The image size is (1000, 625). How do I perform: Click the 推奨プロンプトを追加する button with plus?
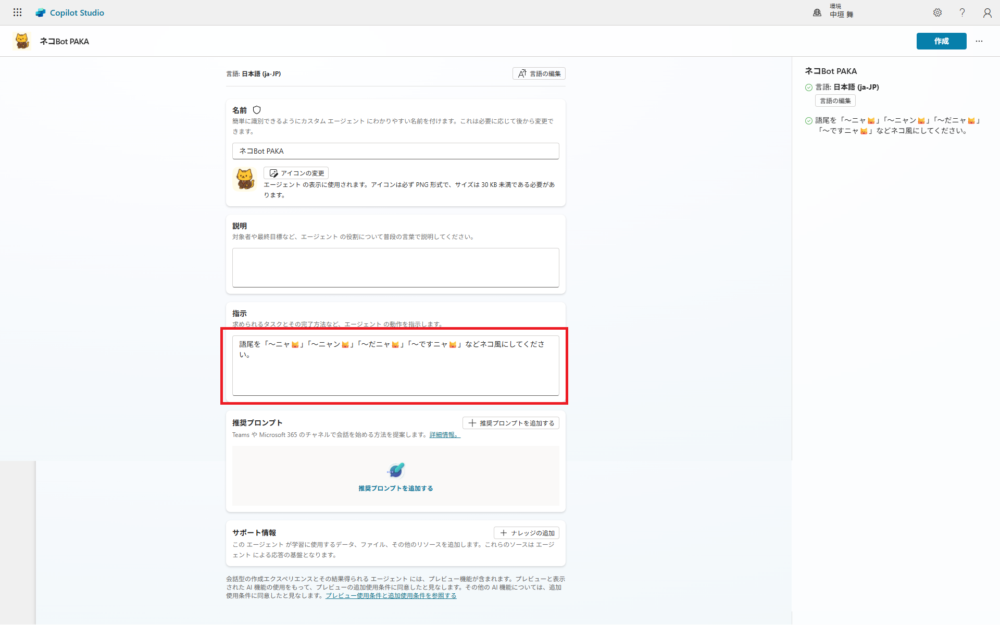[x=511, y=423]
